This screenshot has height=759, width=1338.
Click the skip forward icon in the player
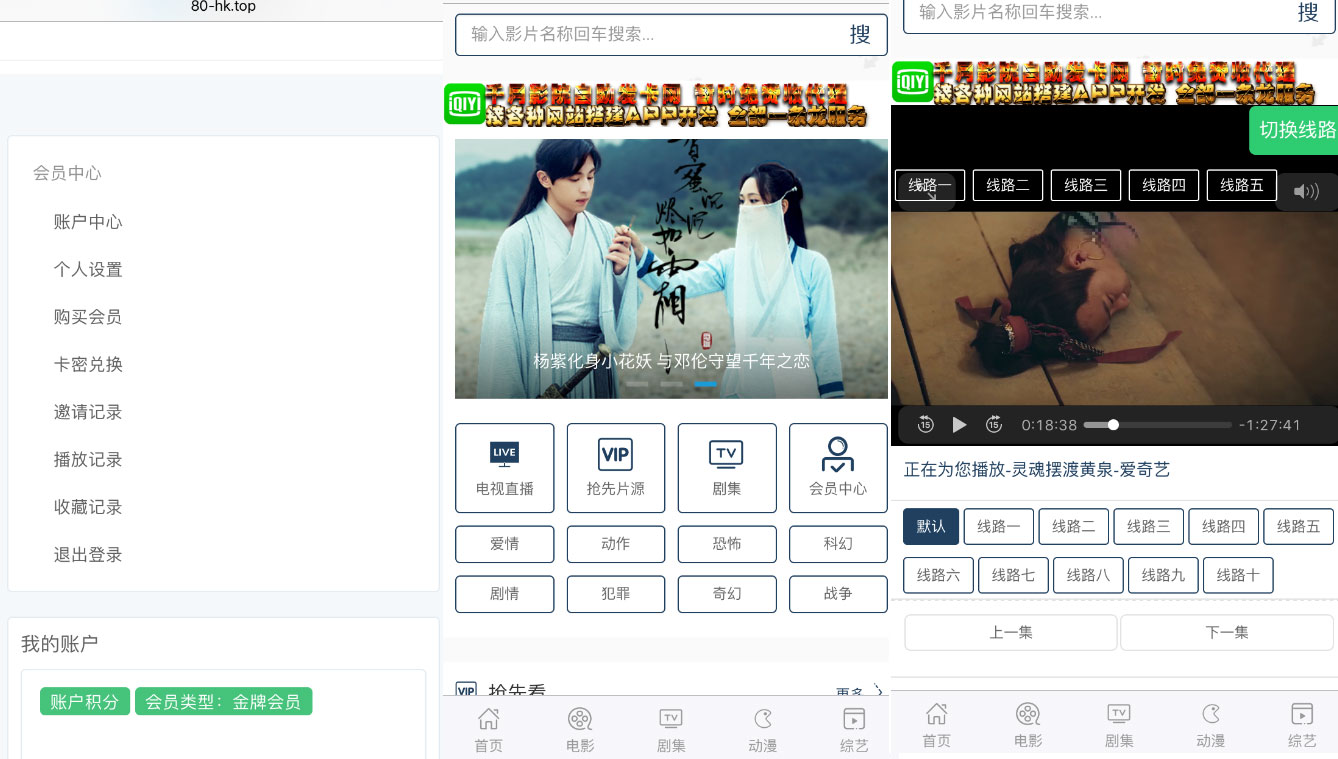pyautogui.click(x=994, y=425)
